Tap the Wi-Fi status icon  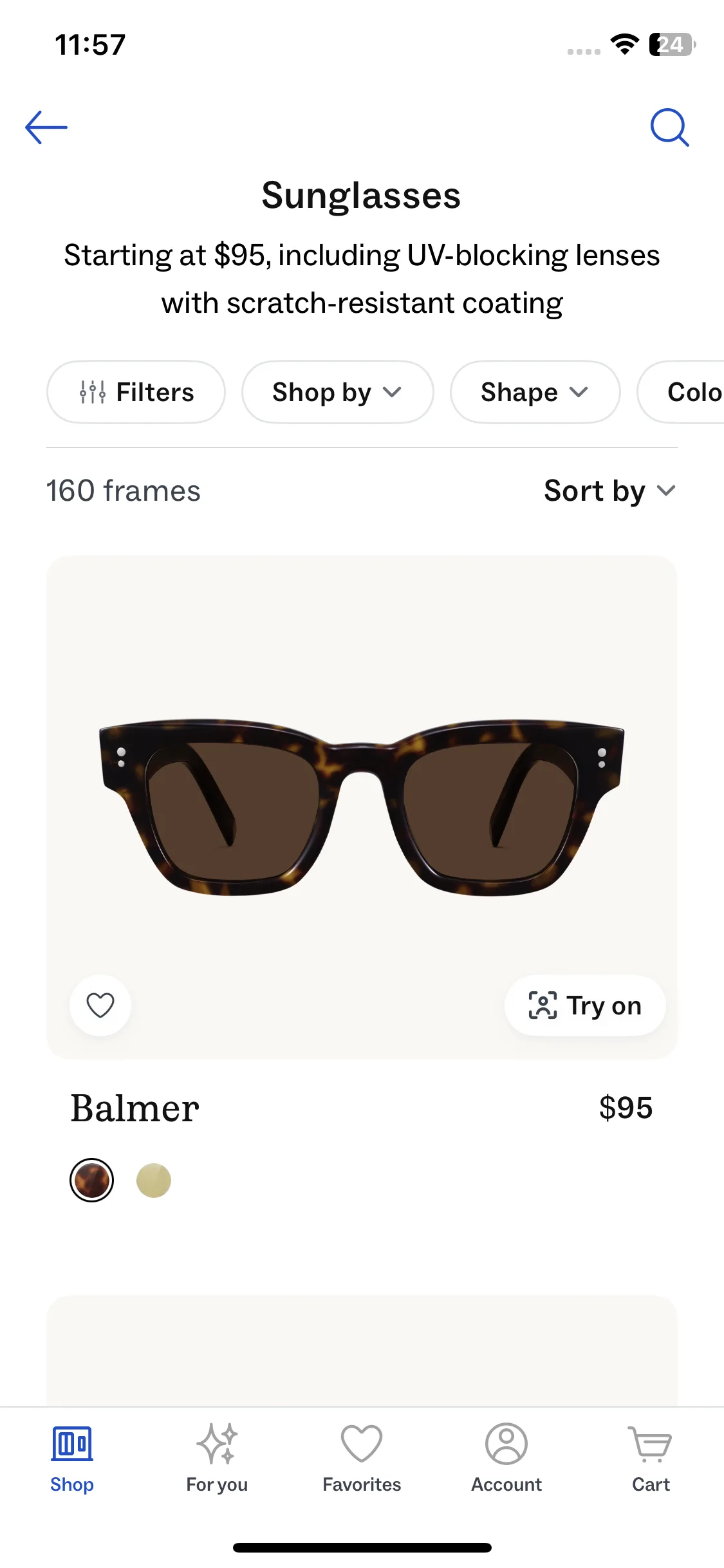click(624, 44)
